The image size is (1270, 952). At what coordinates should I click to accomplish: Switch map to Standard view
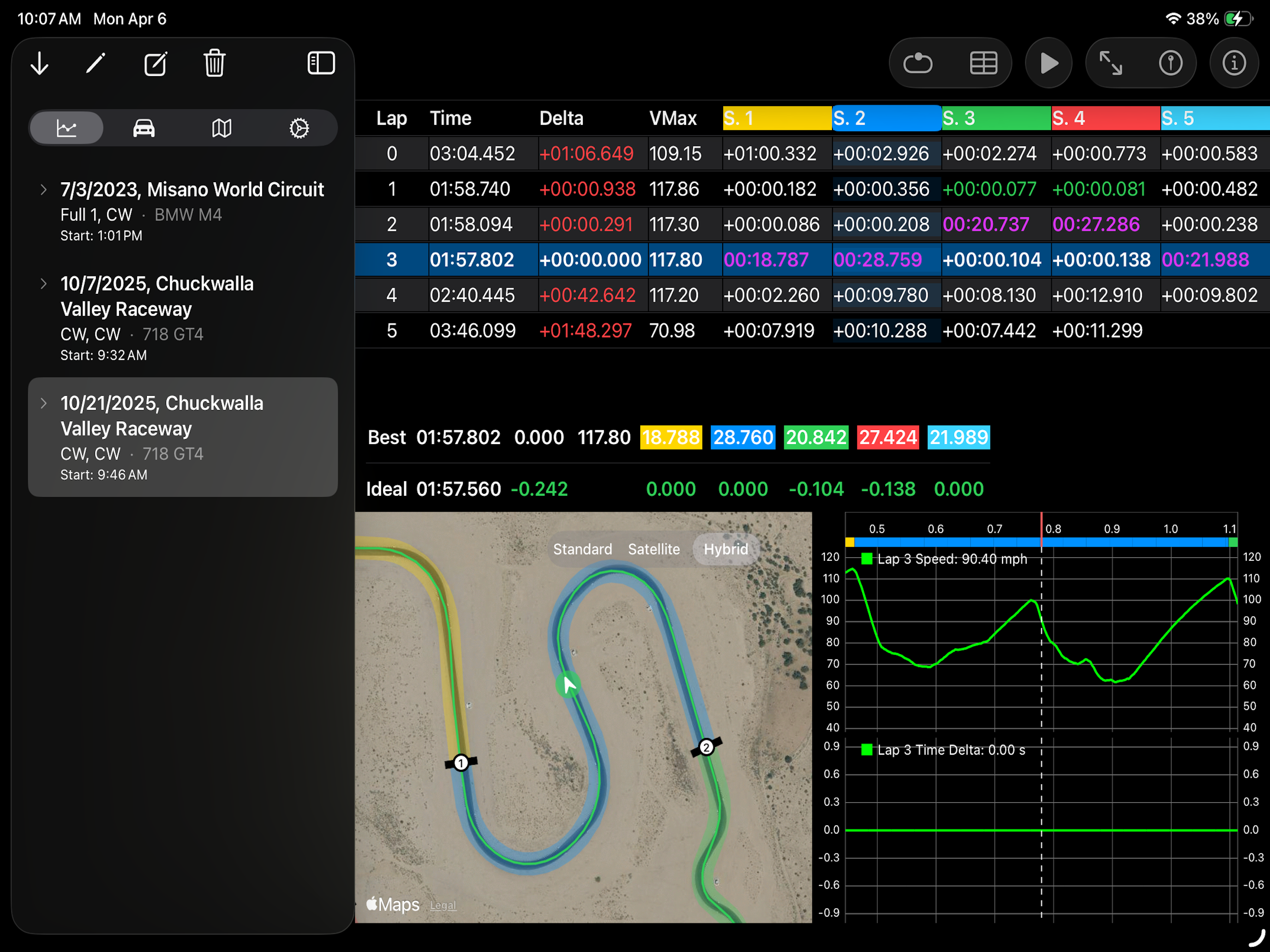pos(582,549)
